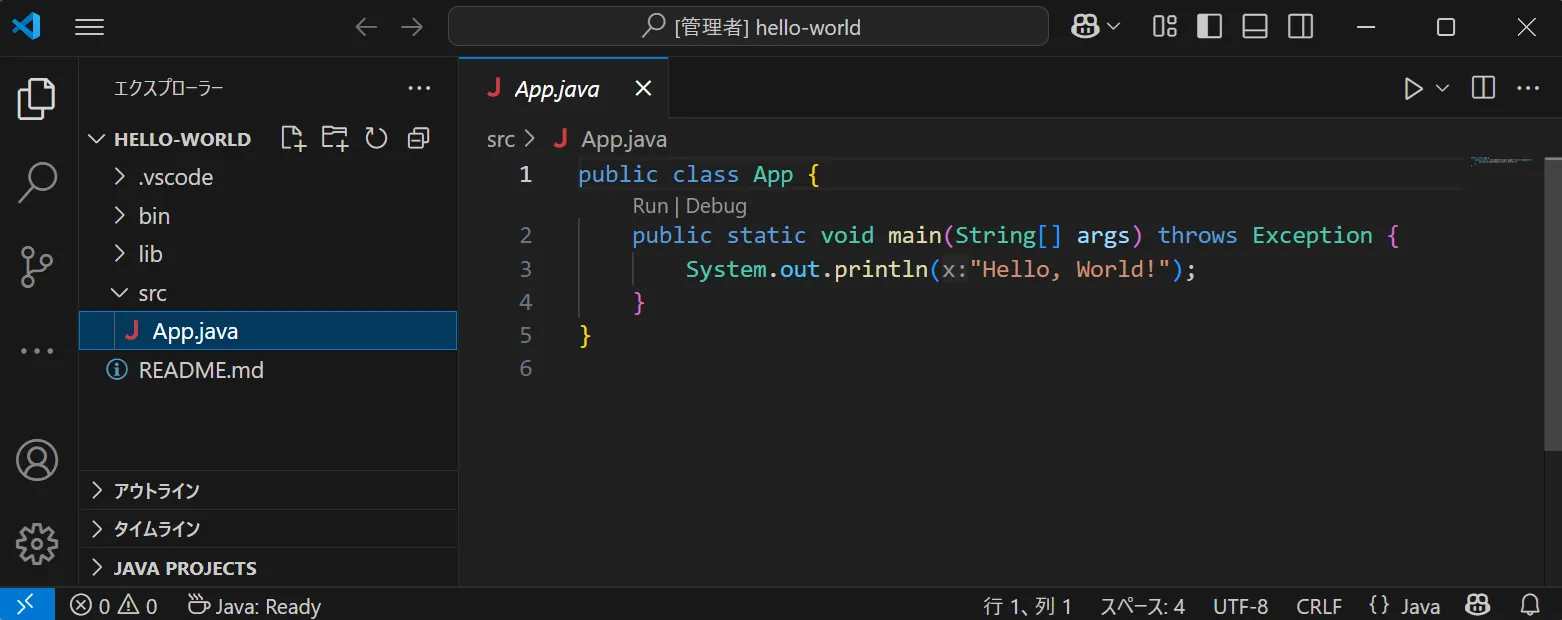Toggle the bottom panel
The width and height of the screenshot is (1562, 620).
pos(1255,27)
